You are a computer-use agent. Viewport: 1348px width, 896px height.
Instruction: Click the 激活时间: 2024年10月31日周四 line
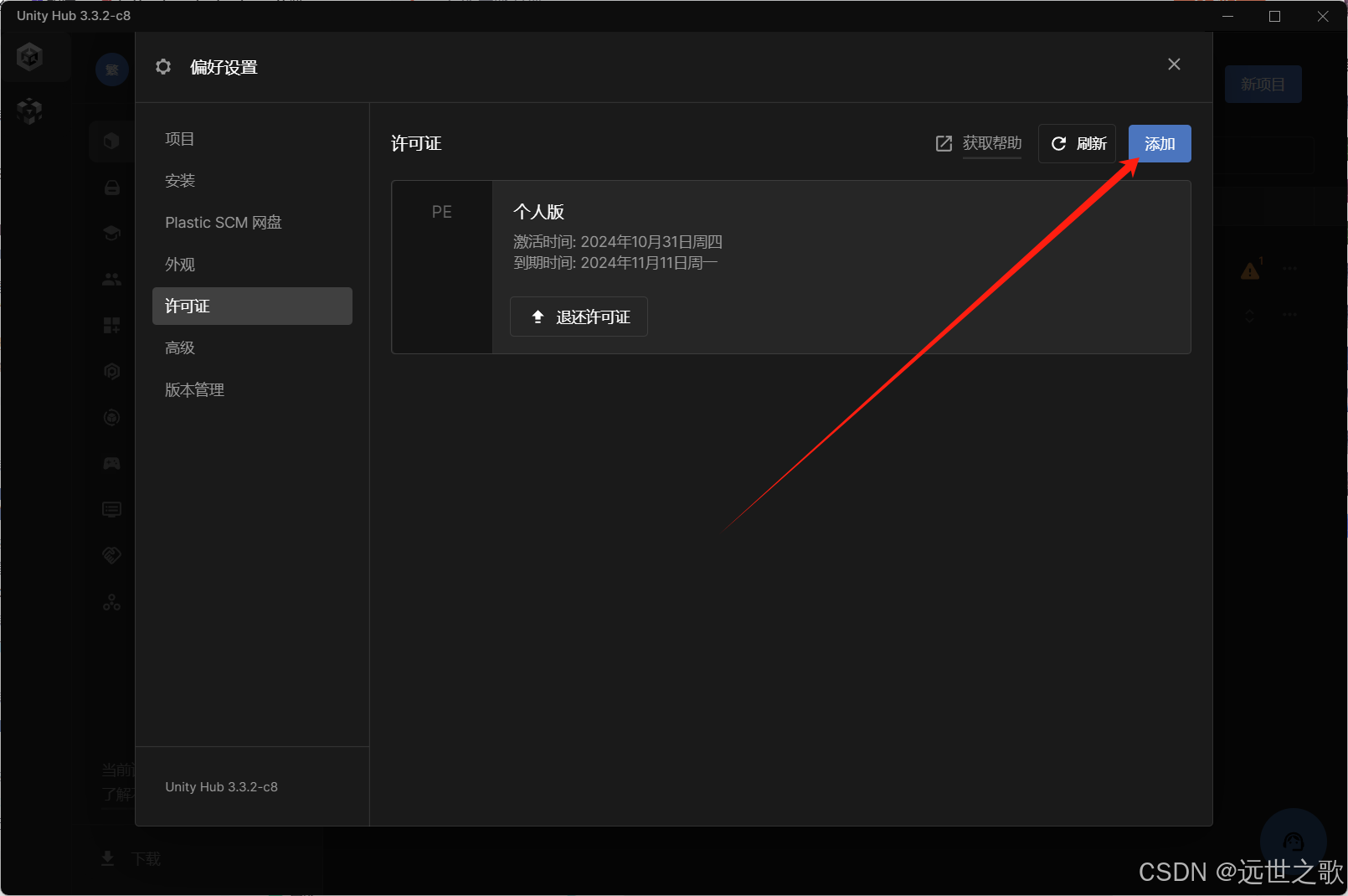[618, 242]
